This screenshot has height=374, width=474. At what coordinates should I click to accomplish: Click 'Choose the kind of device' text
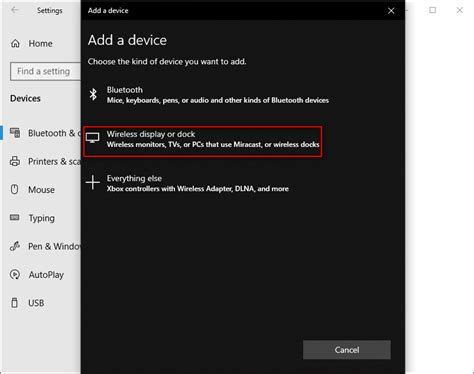pos(167,62)
